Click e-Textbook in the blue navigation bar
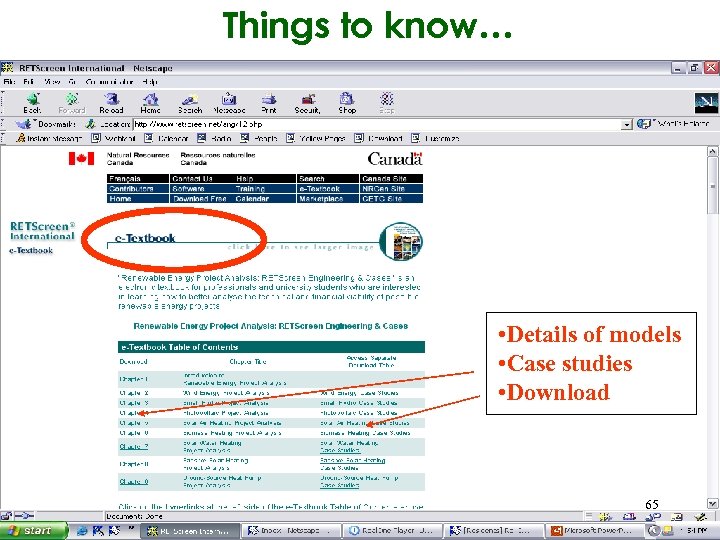Image resolution: width=720 pixels, height=540 pixels. coord(320,189)
